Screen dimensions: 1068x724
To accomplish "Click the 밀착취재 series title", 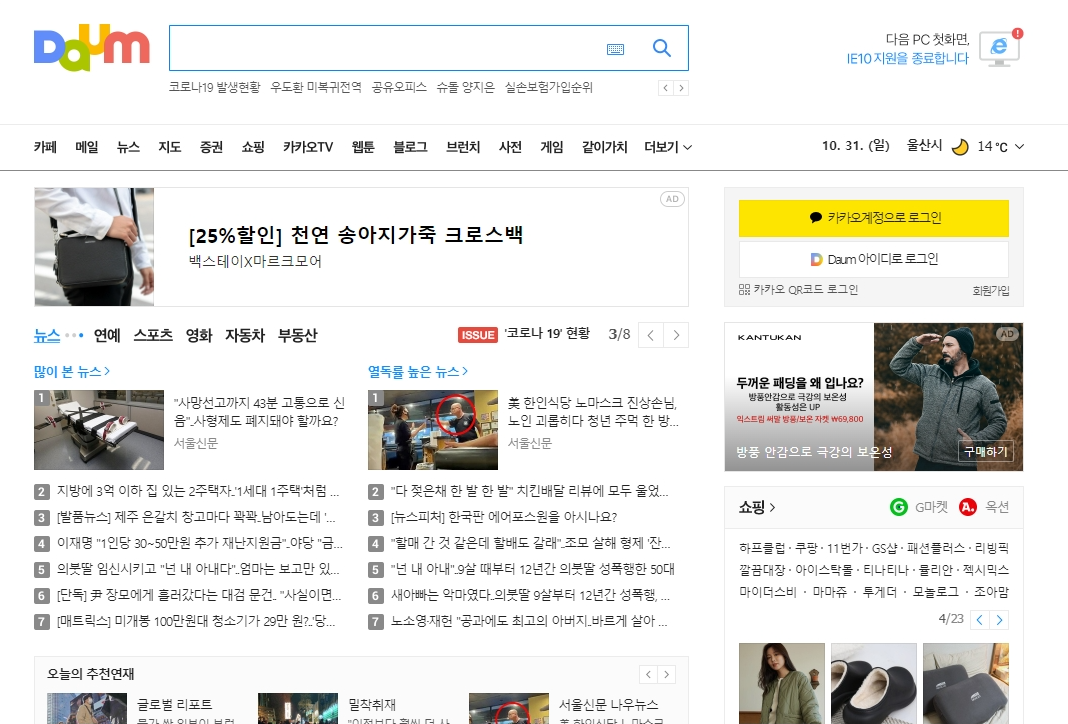I will [372, 704].
